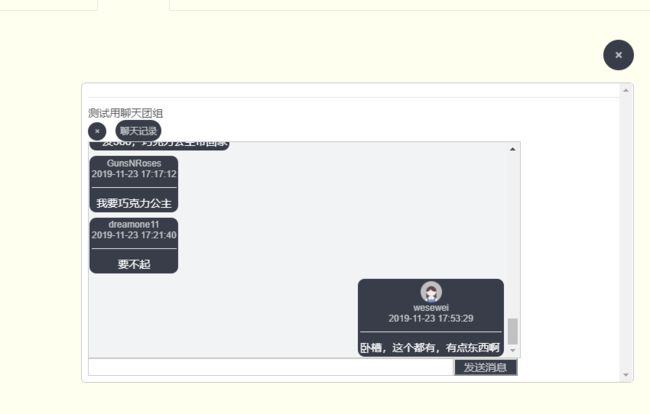Click the wesewei user avatar
This screenshot has width=650, height=414.
tap(431, 292)
